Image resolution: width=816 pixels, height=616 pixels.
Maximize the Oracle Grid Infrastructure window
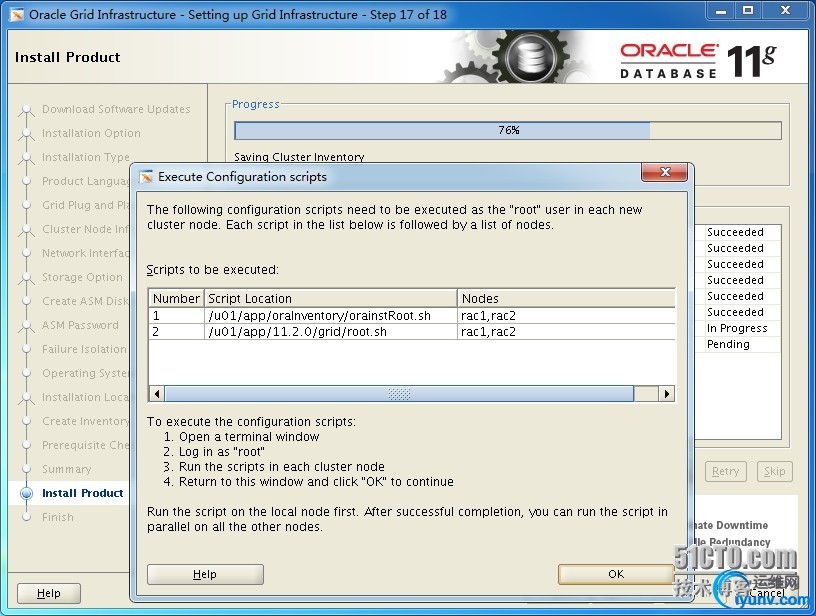(x=748, y=11)
